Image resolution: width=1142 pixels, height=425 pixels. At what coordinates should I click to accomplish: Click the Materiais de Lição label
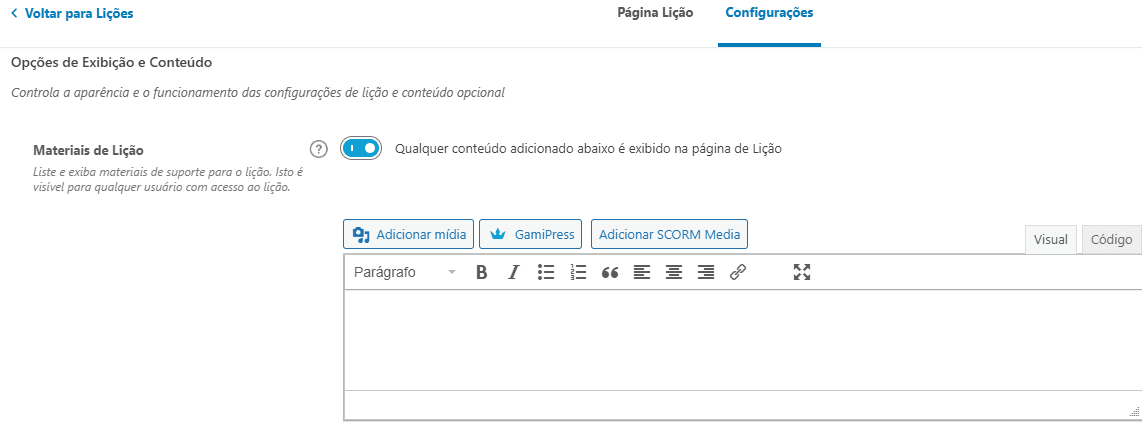pos(89,151)
